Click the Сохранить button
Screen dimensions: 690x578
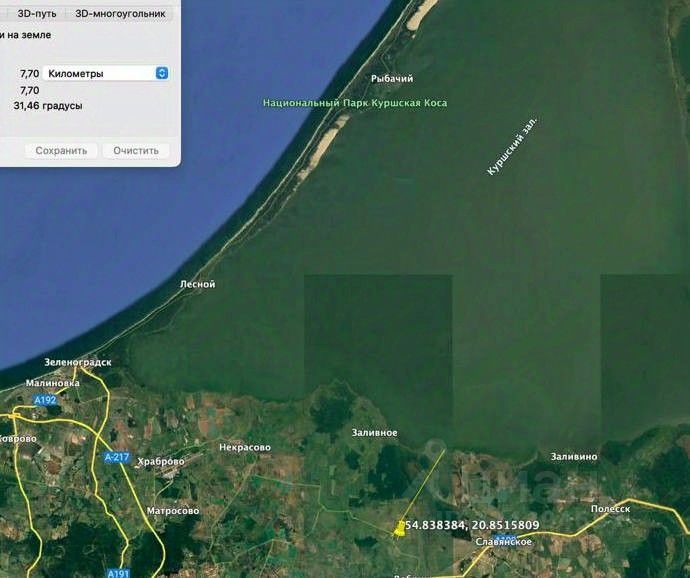coord(61,151)
